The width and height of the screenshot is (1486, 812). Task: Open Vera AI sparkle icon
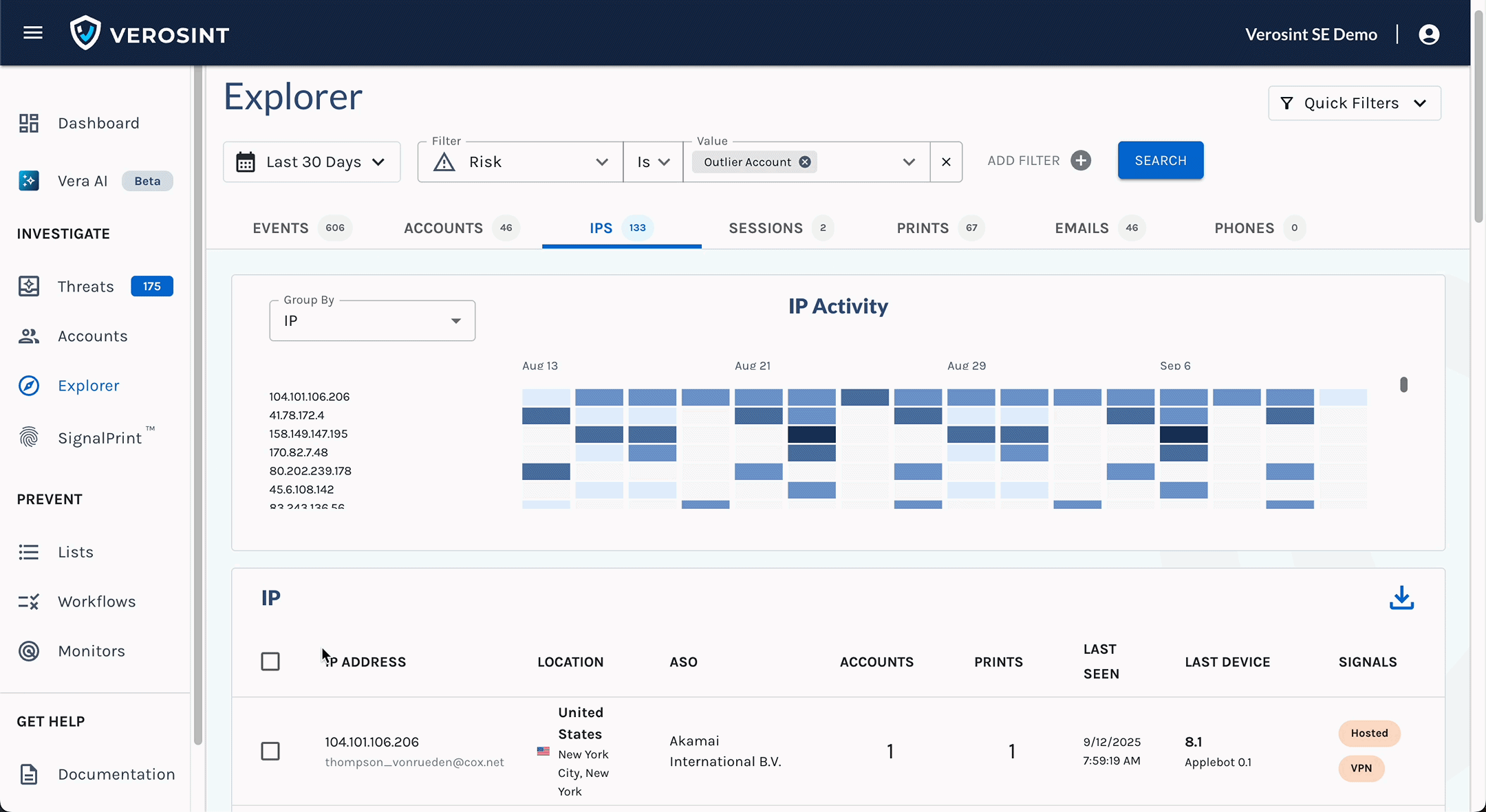coord(28,181)
